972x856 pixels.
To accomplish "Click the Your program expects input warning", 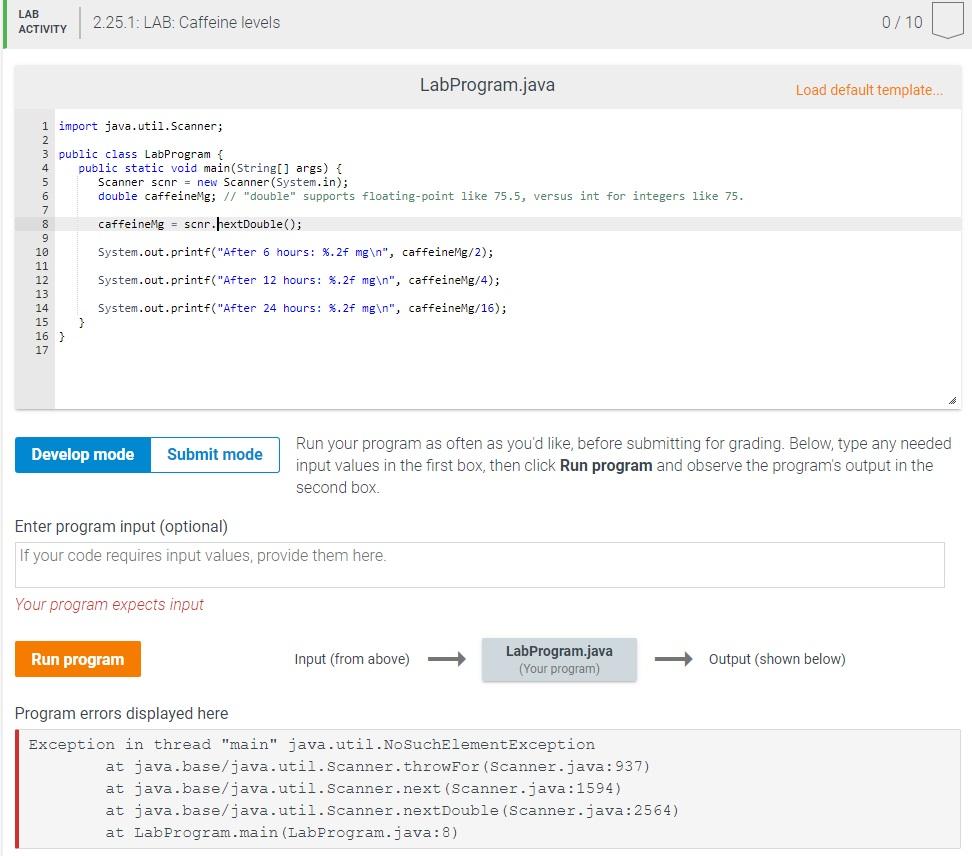I will tap(110, 605).
